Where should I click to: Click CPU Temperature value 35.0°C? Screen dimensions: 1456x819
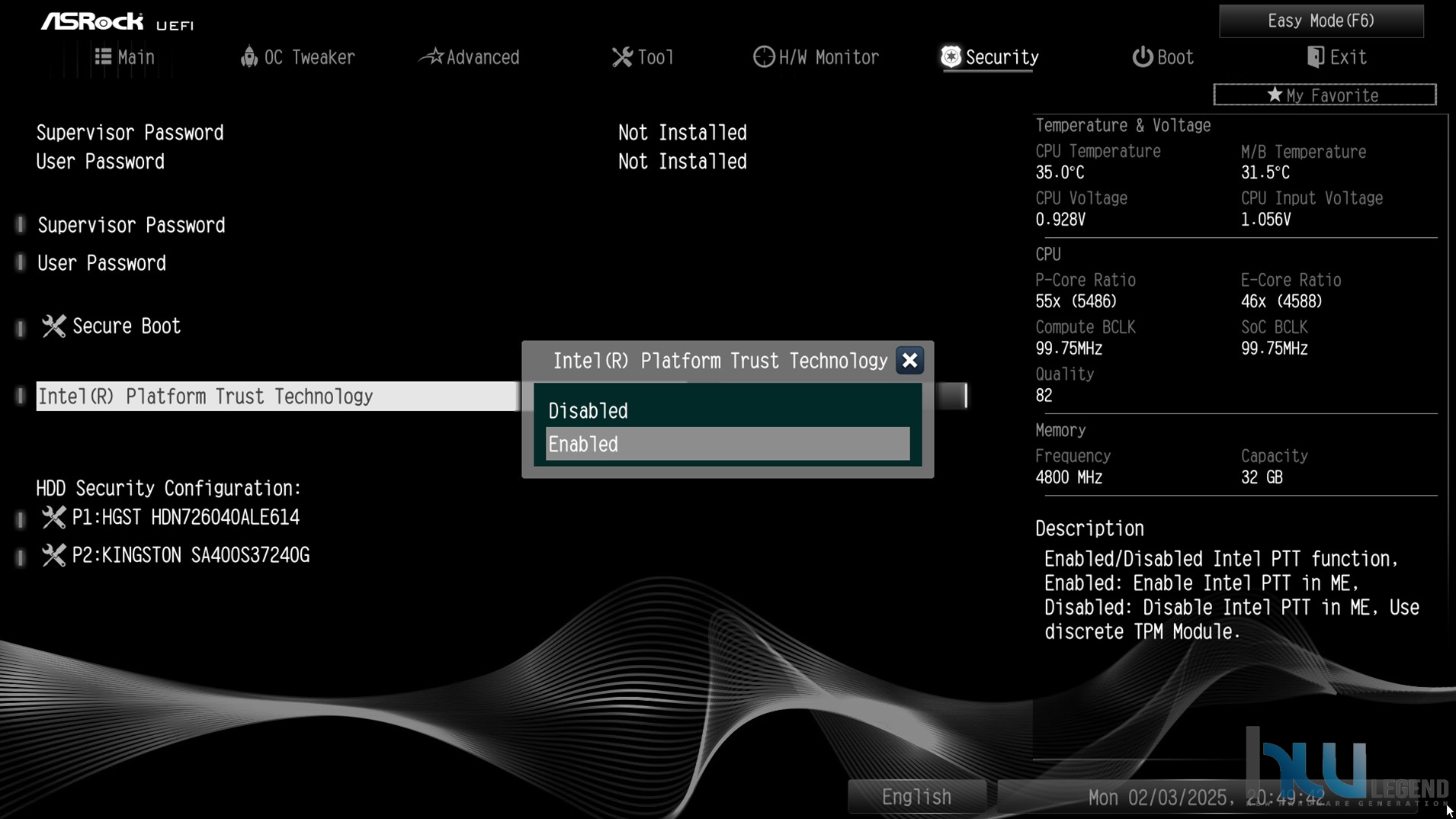pos(1060,172)
